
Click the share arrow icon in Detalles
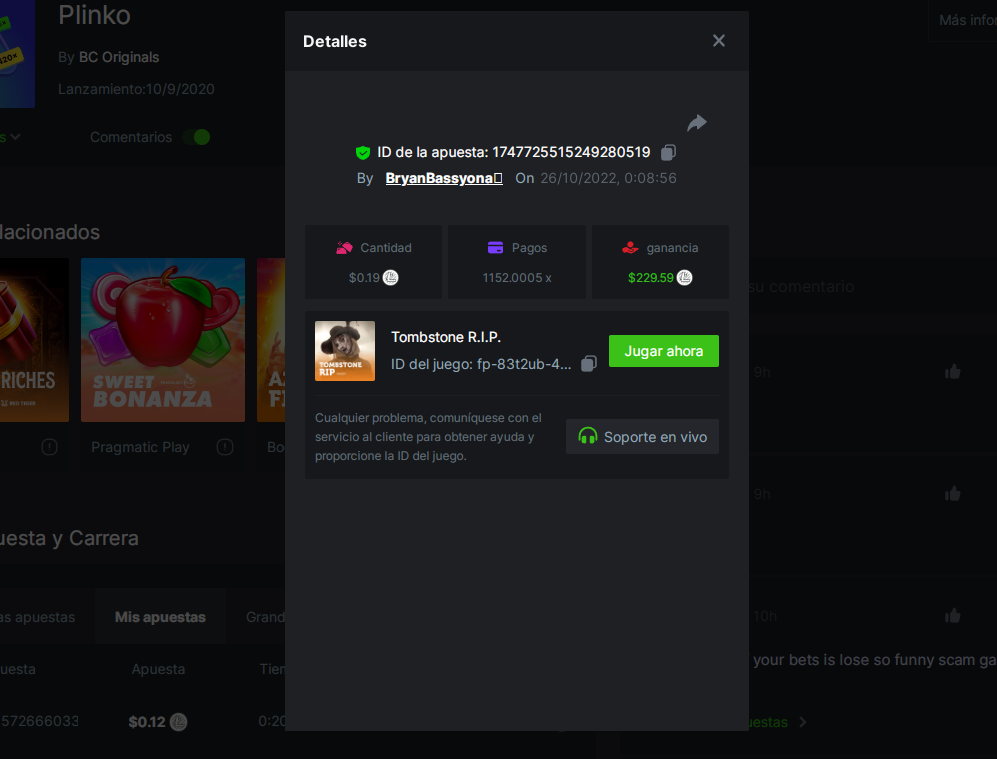(697, 123)
